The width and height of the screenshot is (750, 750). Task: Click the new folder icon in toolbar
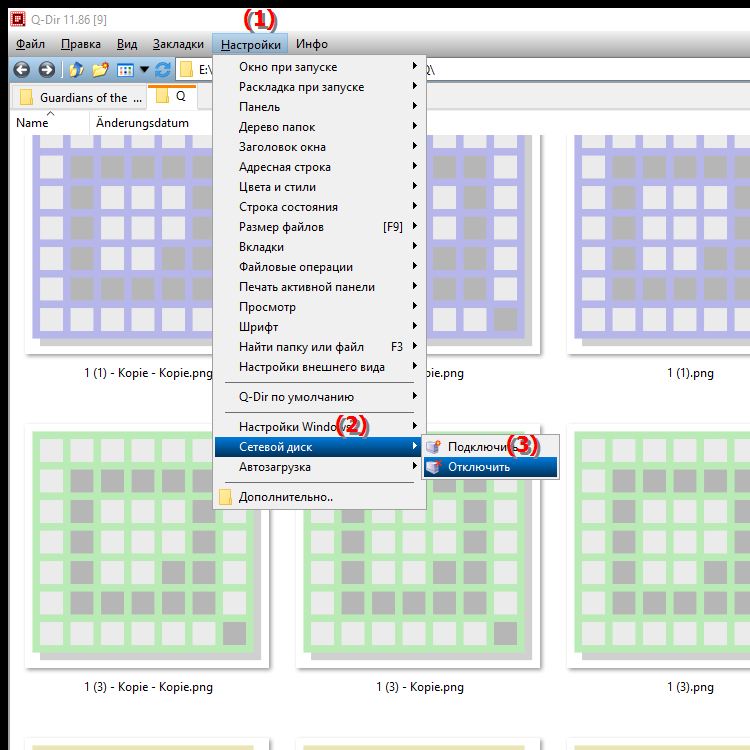point(100,70)
